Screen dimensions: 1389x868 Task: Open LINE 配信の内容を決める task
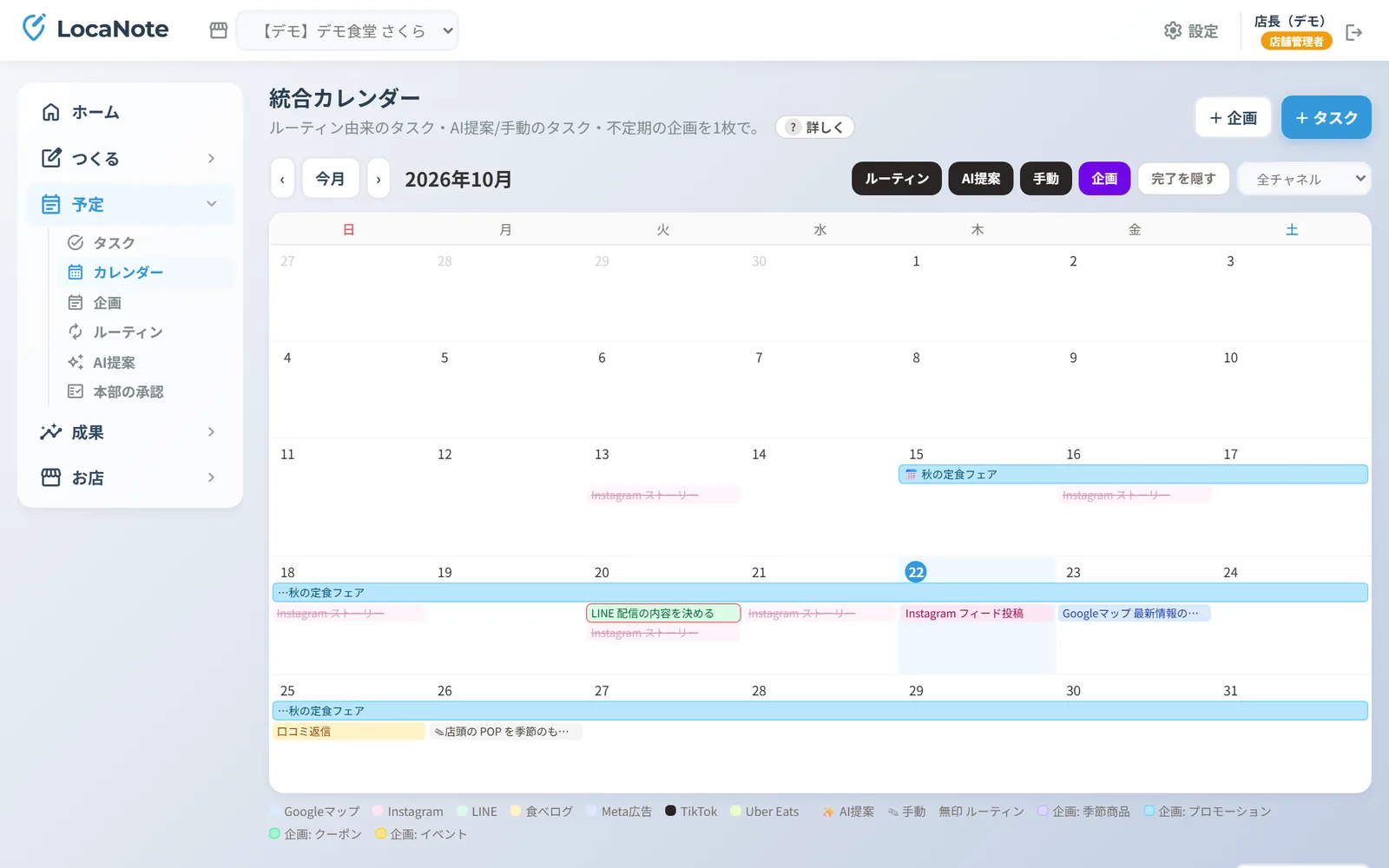pyautogui.click(x=663, y=613)
